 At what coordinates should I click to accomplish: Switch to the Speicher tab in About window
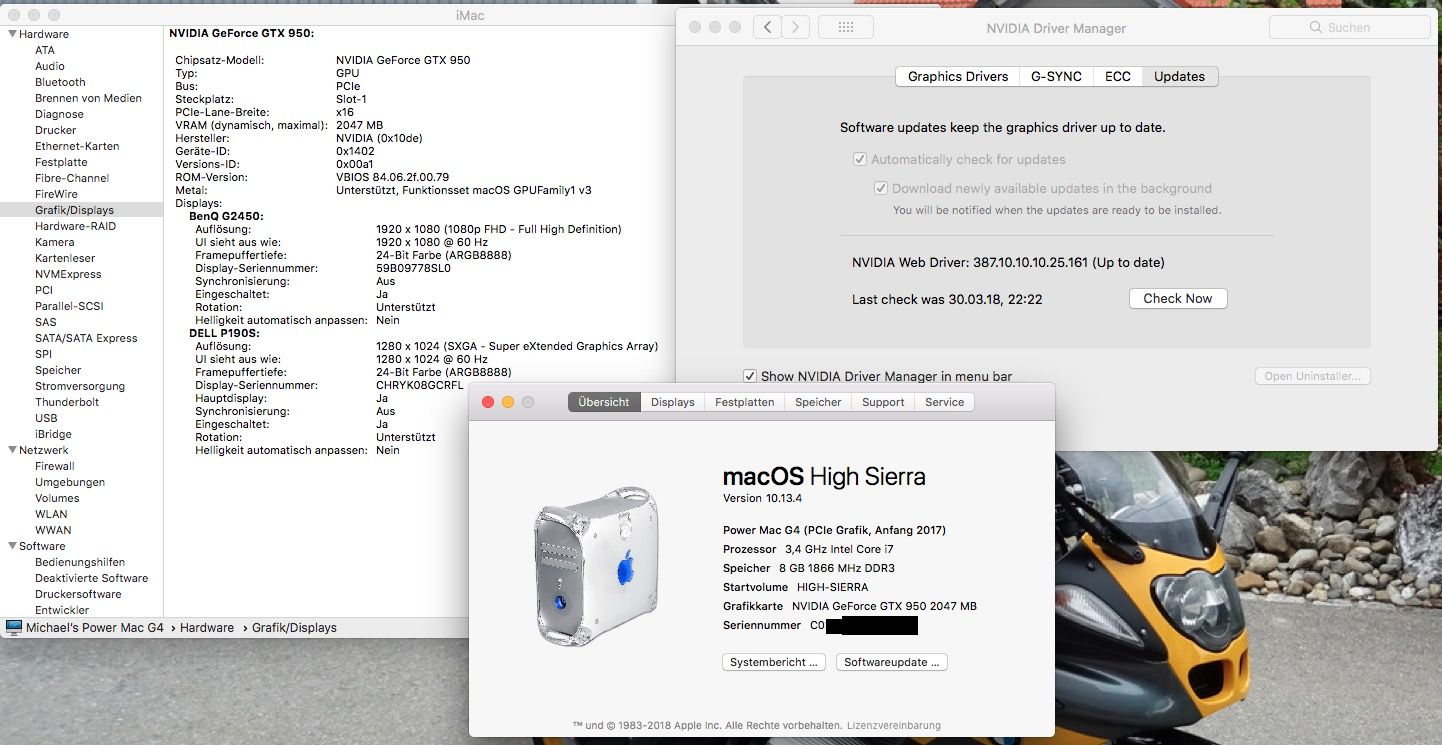pos(818,402)
